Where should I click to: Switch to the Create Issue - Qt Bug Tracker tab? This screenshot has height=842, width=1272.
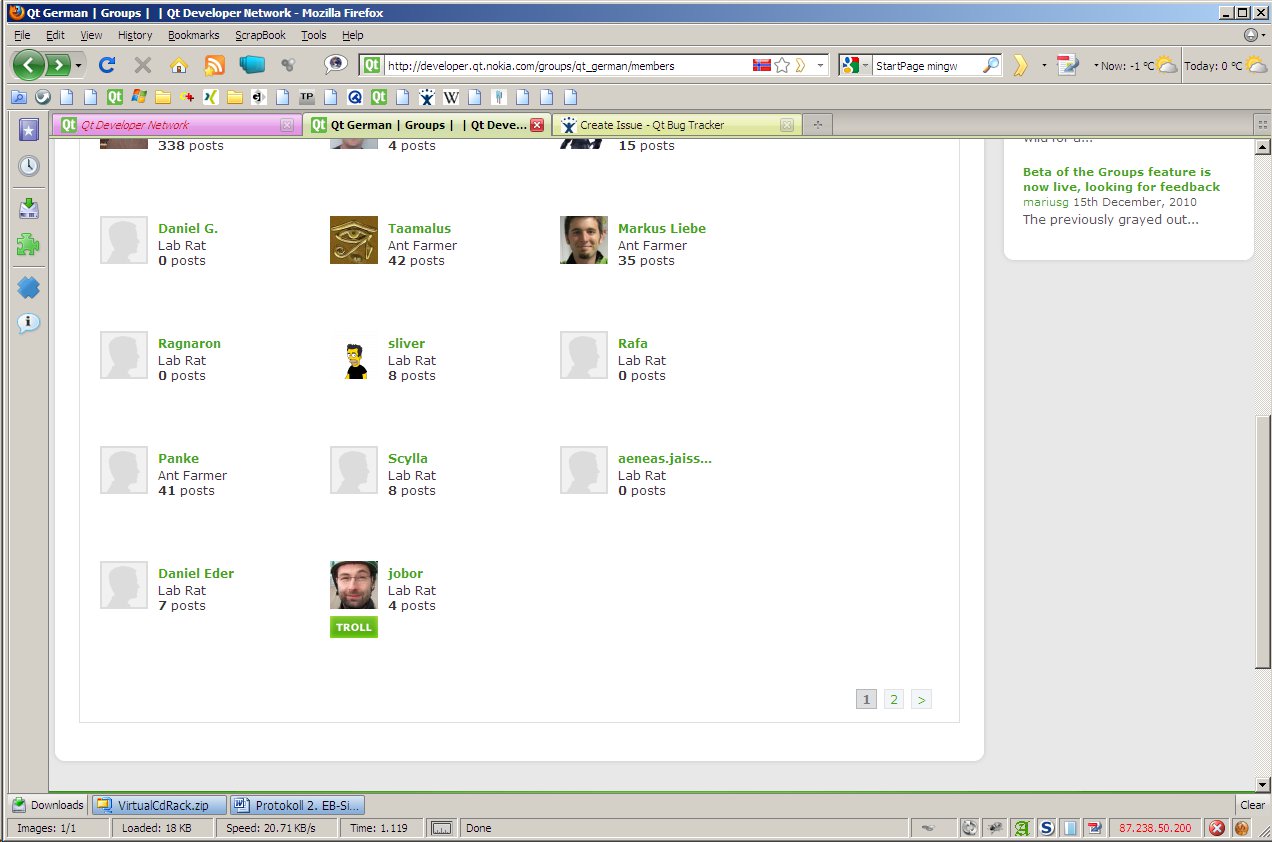click(x=652, y=125)
